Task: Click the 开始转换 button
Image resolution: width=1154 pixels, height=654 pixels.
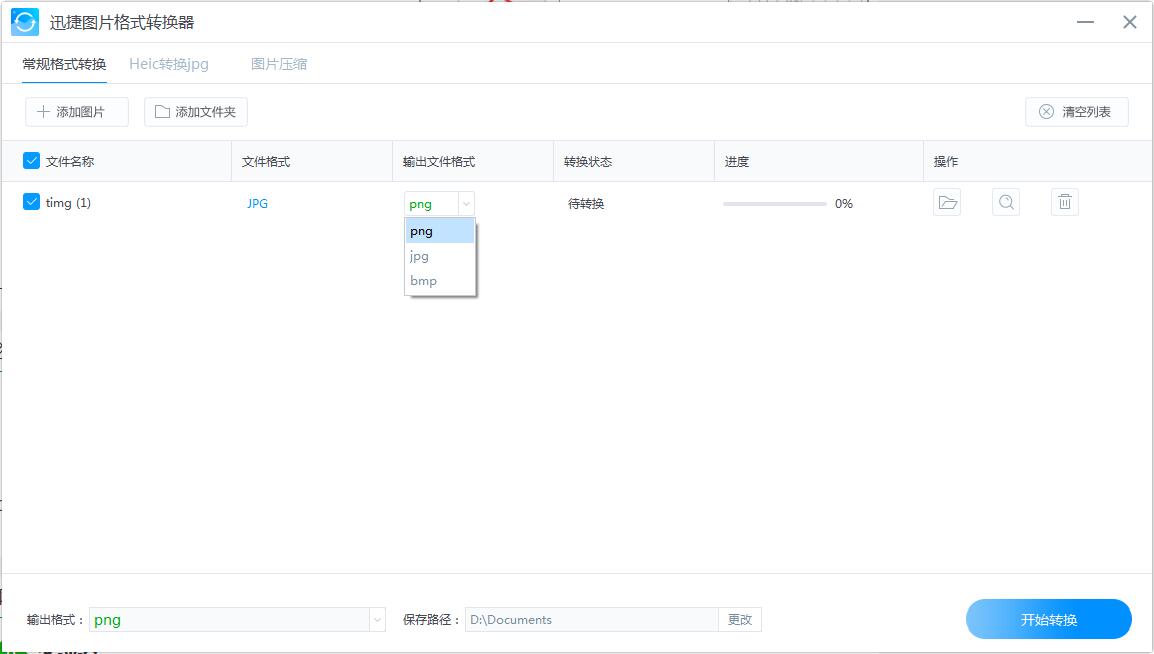Action: tap(1048, 619)
